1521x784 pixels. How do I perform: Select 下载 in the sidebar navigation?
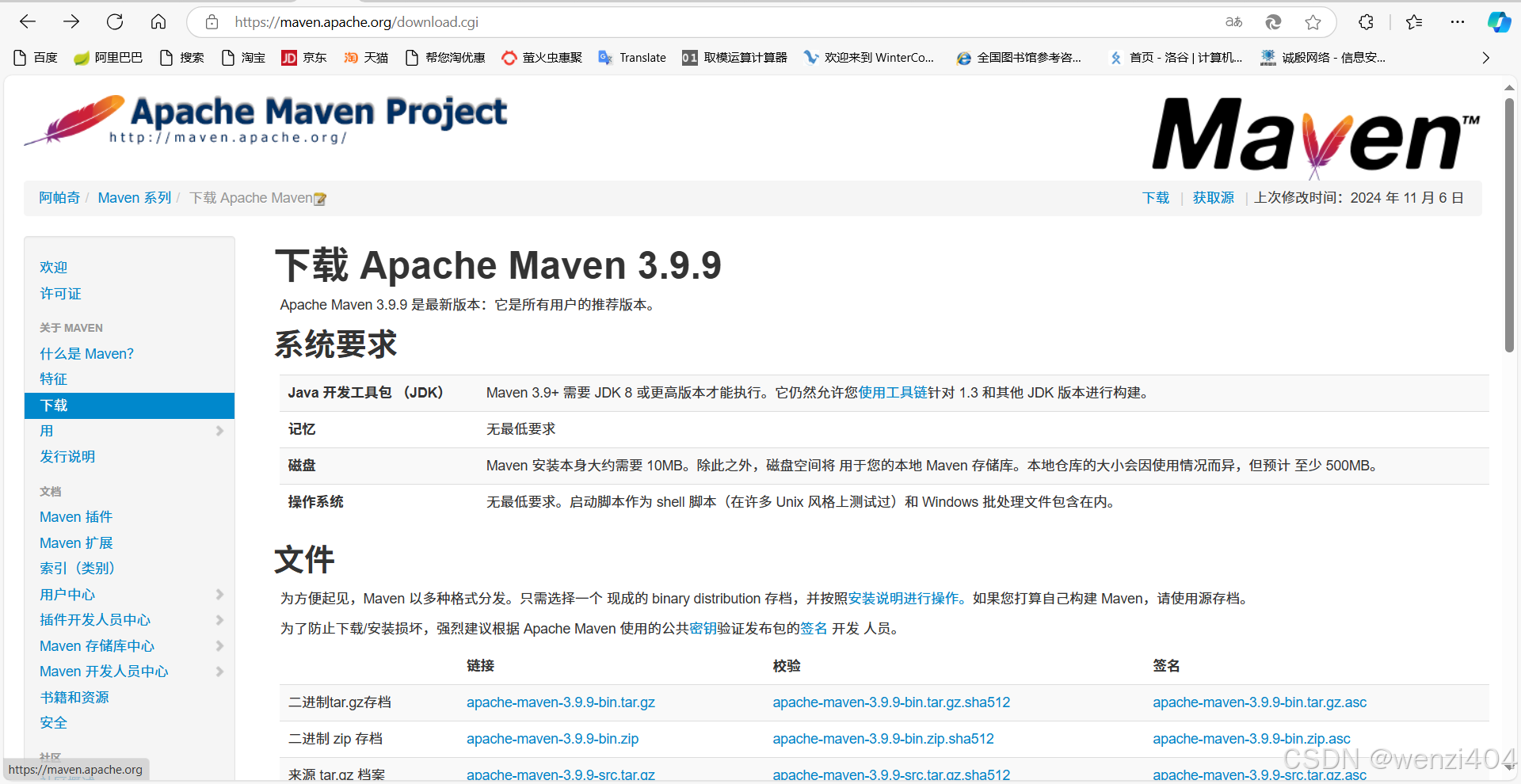pos(53,405)
